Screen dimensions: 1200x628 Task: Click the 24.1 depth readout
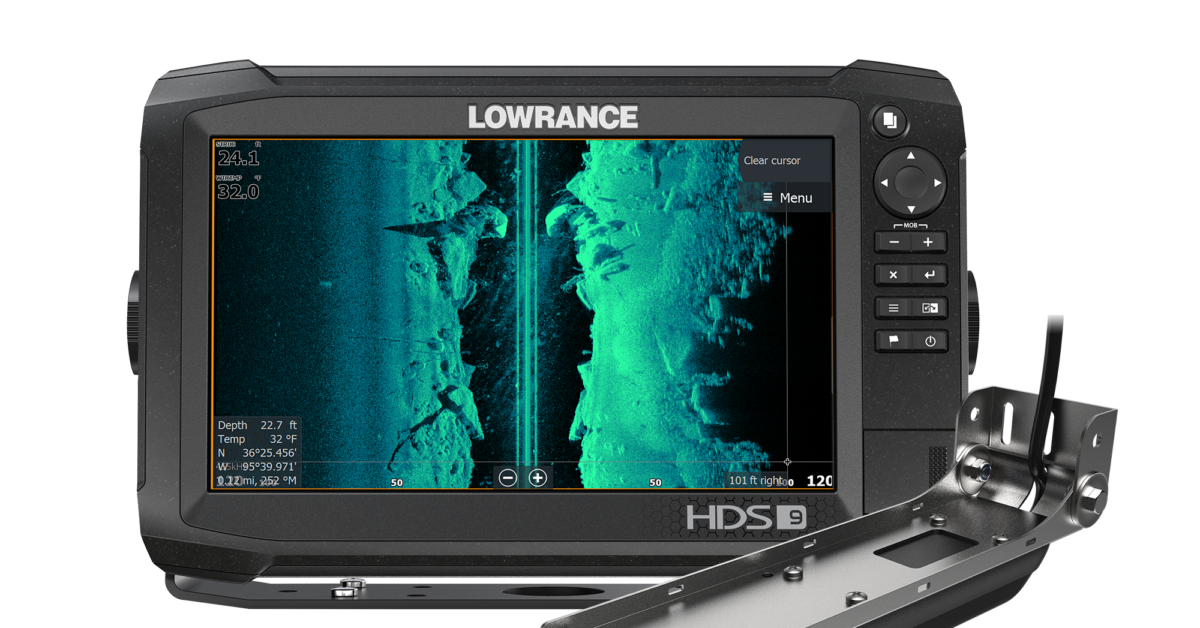pos(239,158)
